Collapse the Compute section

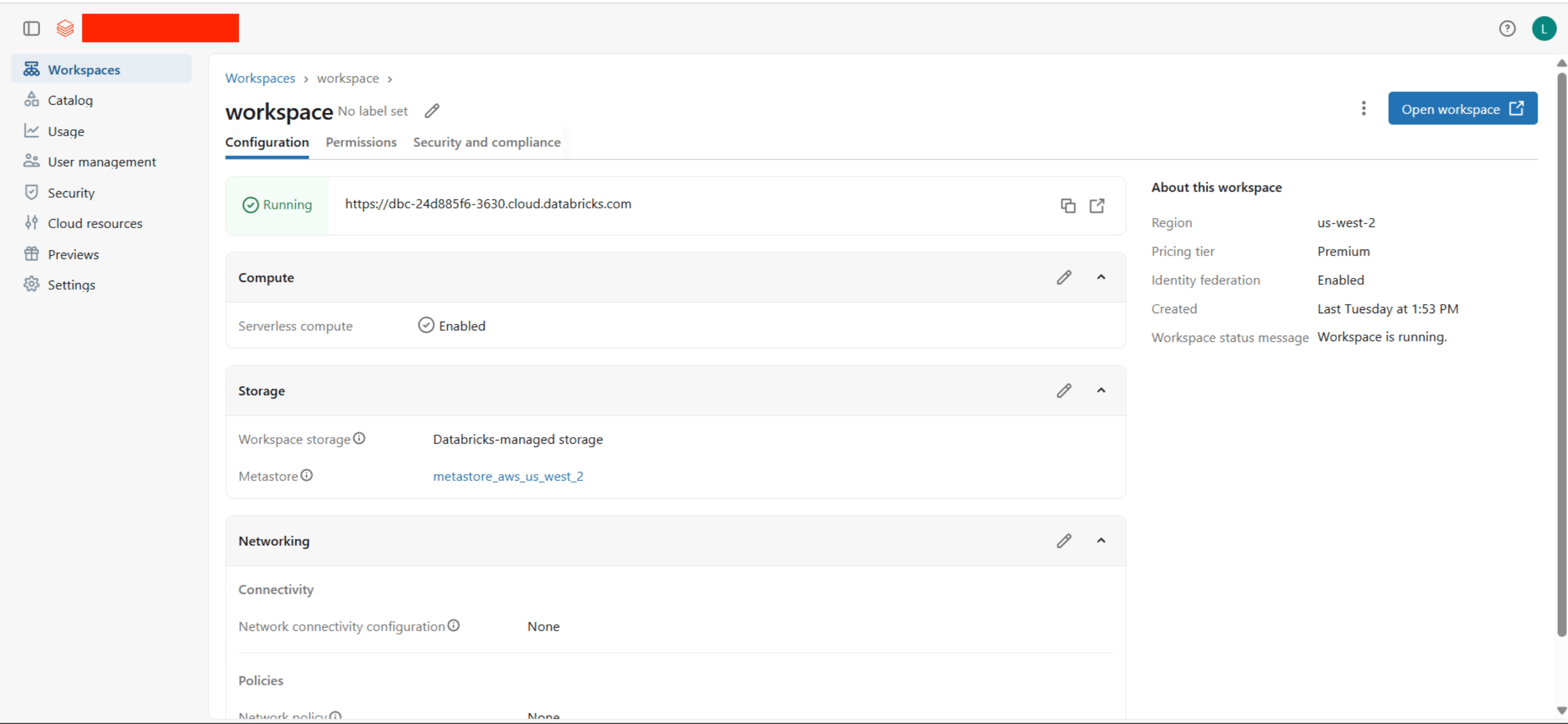coord(1101,278)
